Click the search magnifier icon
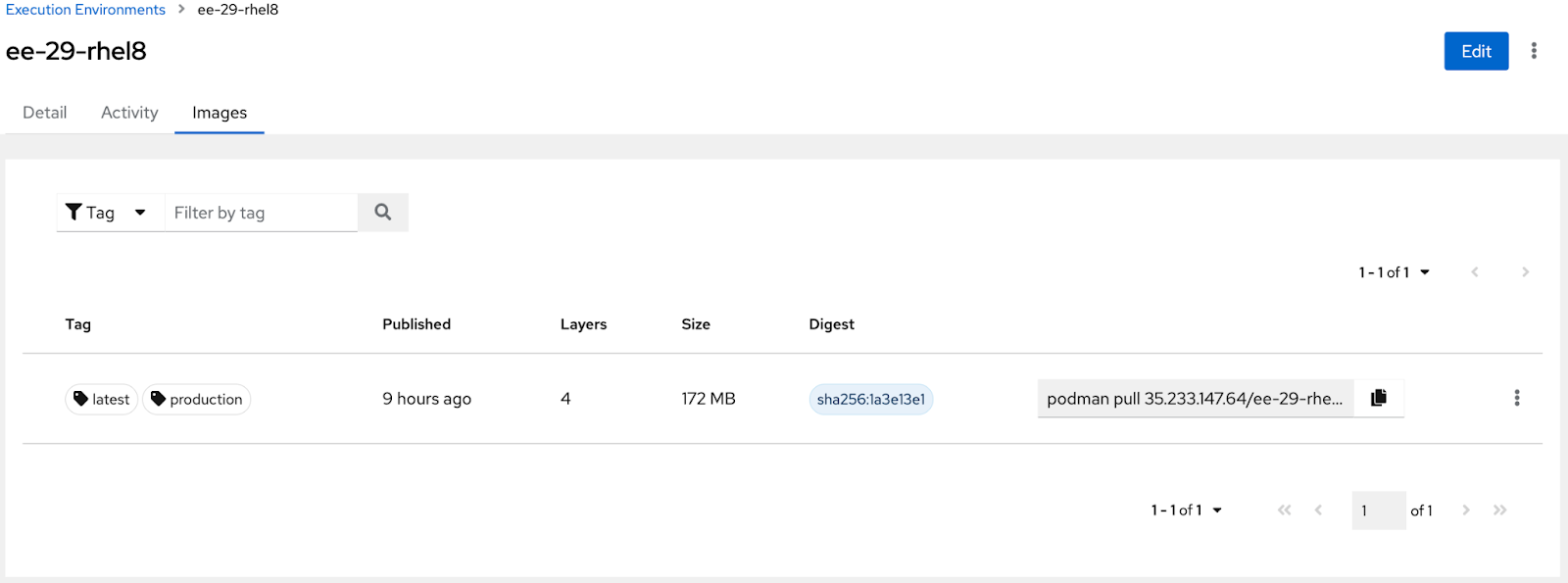This screenshot has width=1568, height=583. (382, 213)
